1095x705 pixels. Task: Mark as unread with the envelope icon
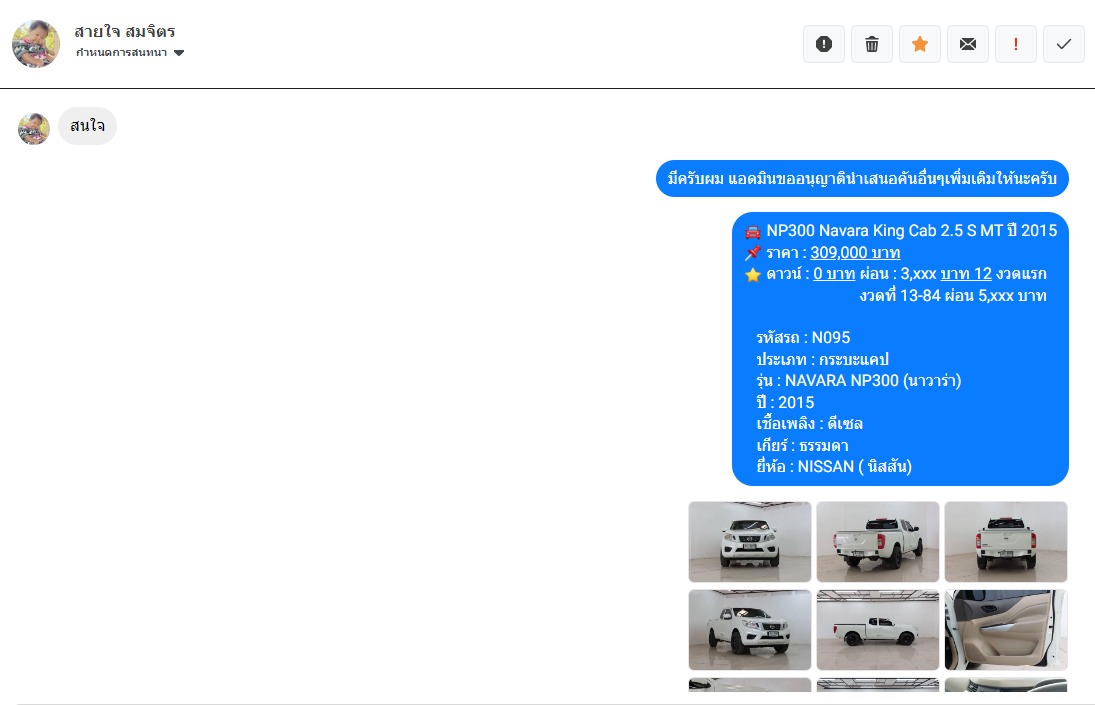[x=968, y=44]
